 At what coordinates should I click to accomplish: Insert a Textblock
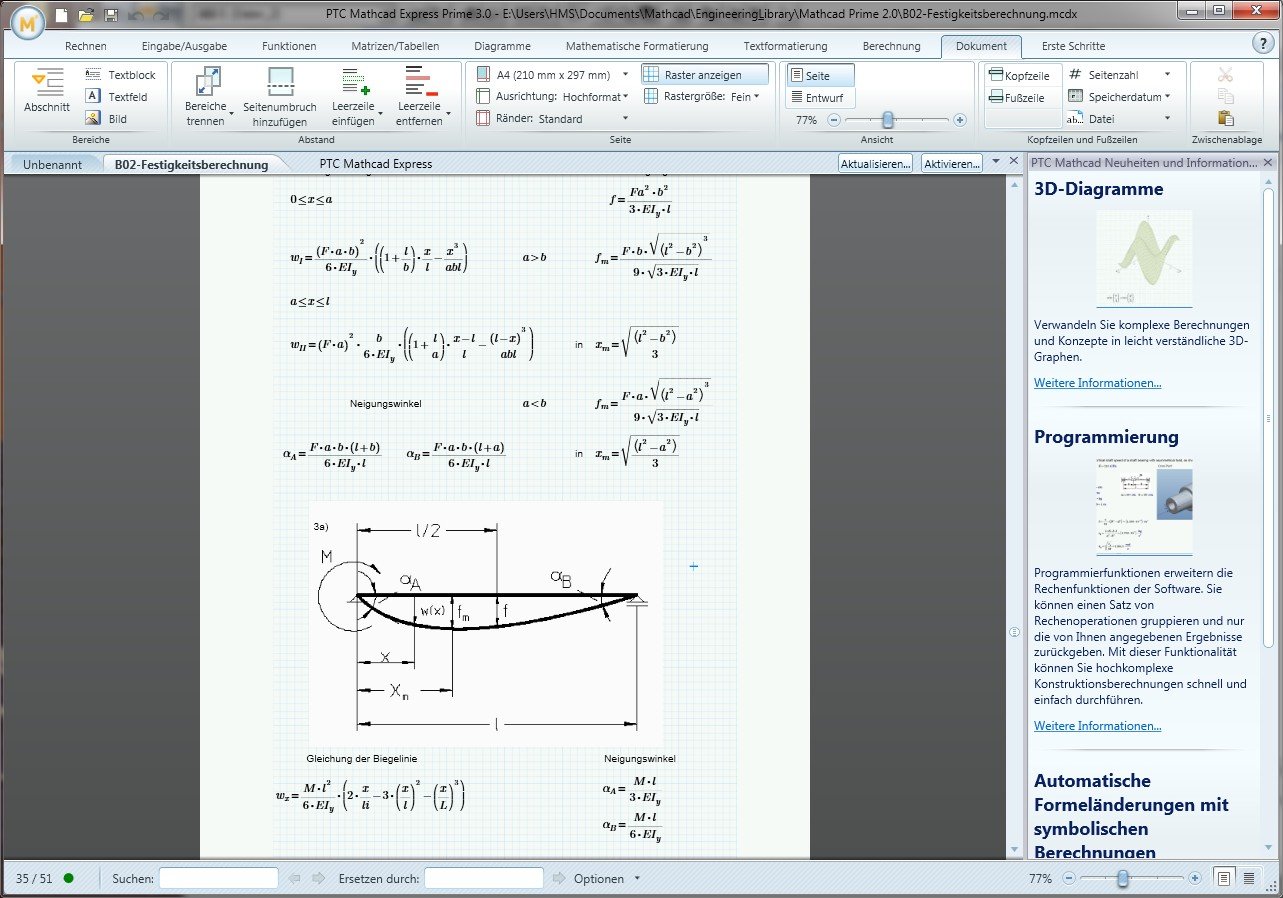tap(119, 75)
